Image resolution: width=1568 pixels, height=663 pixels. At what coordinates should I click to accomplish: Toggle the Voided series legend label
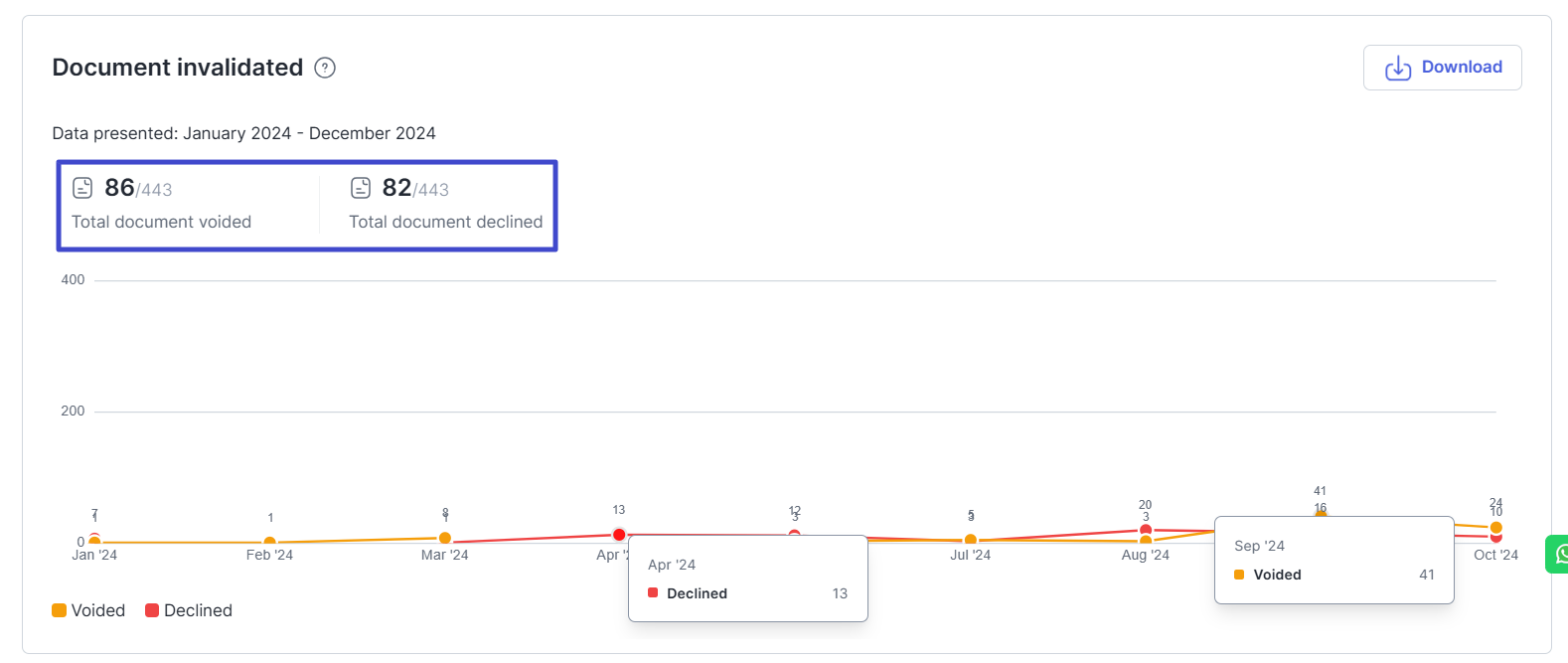98,610
